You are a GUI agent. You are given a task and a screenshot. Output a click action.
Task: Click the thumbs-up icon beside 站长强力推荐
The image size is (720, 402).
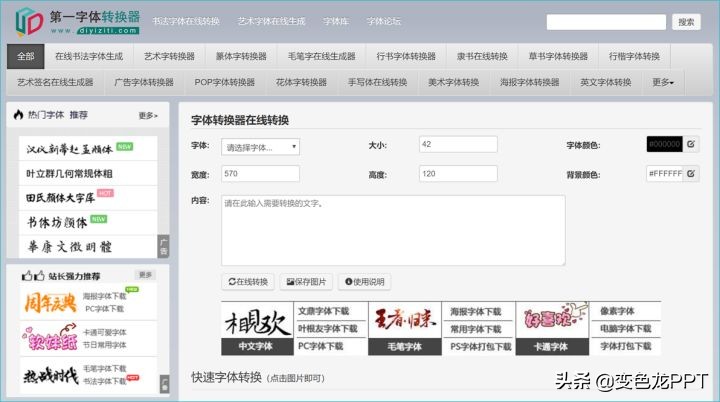click(33, 276)
